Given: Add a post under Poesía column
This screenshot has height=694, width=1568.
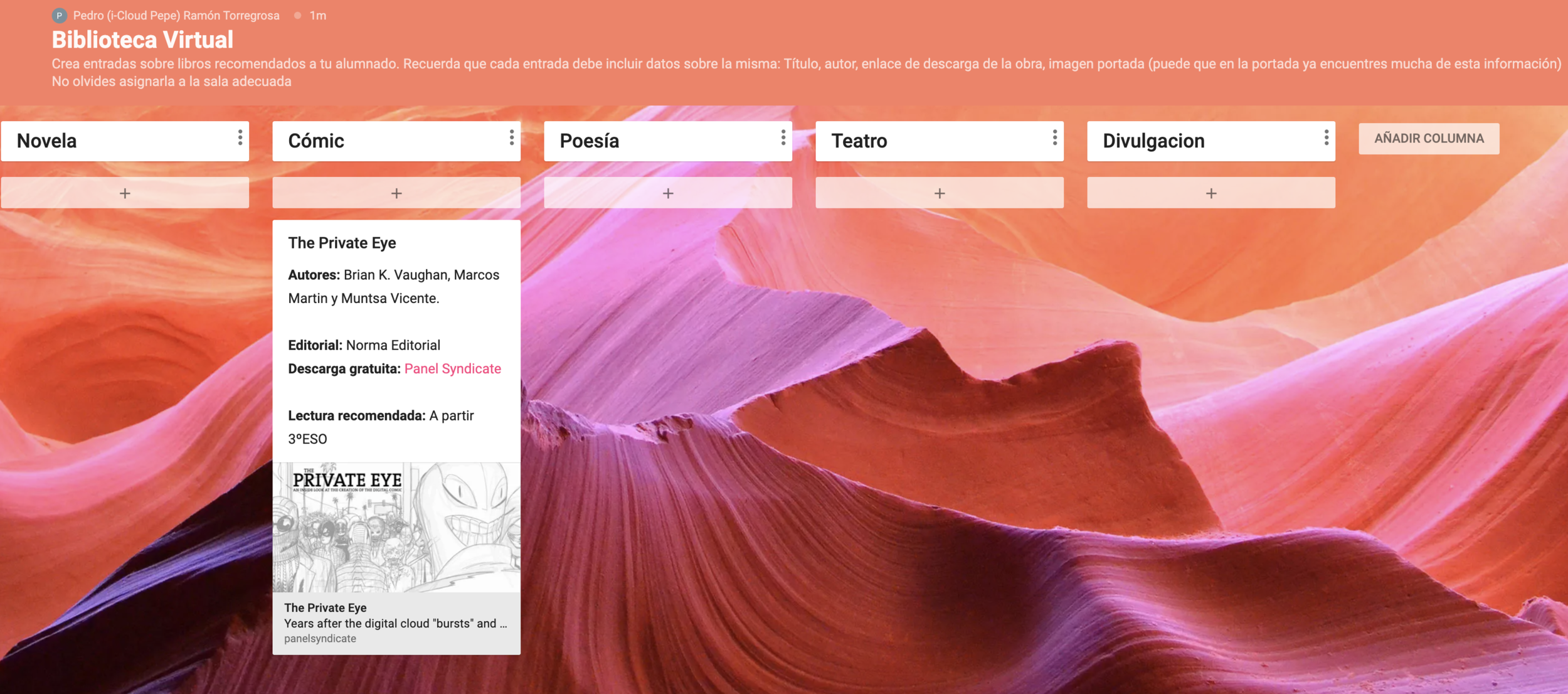Looking at the screenshot, I should 668,193.
